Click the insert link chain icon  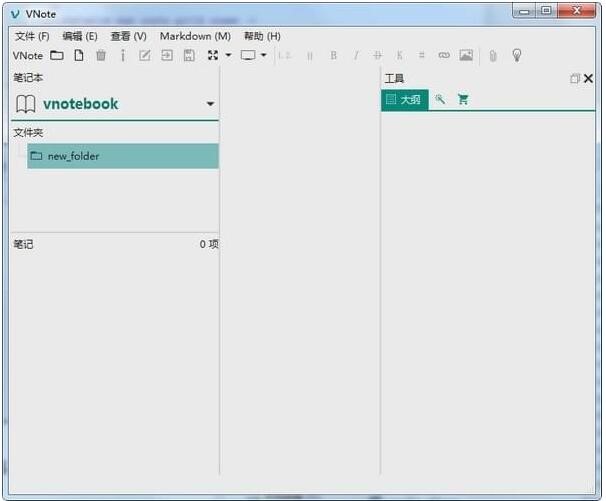click(444, 56)
